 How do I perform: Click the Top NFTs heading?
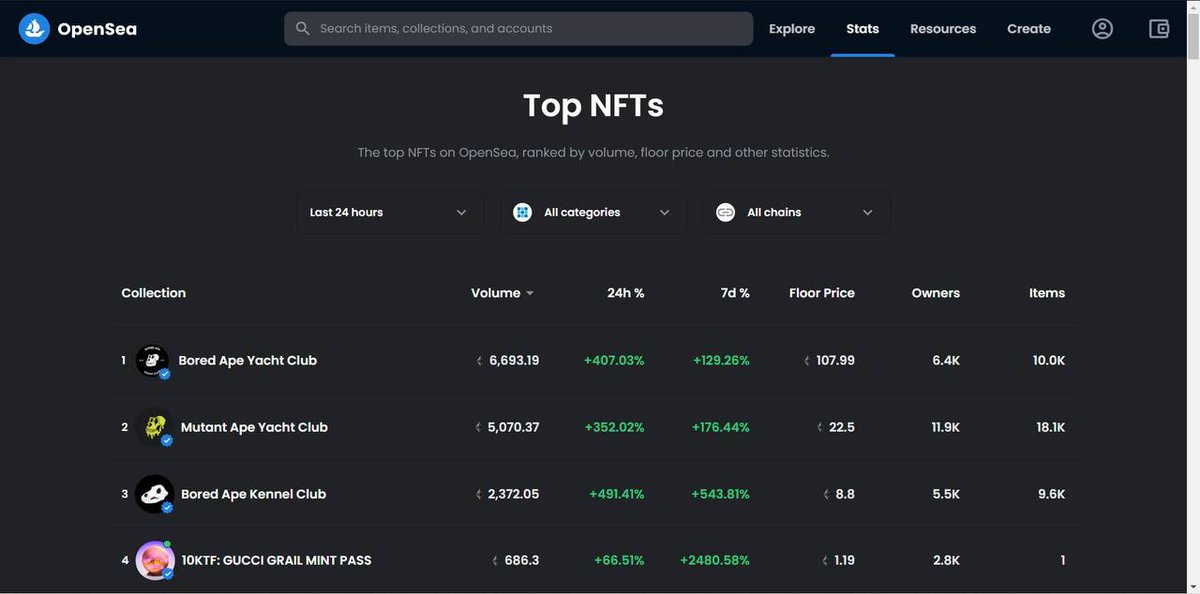[593, 106]
